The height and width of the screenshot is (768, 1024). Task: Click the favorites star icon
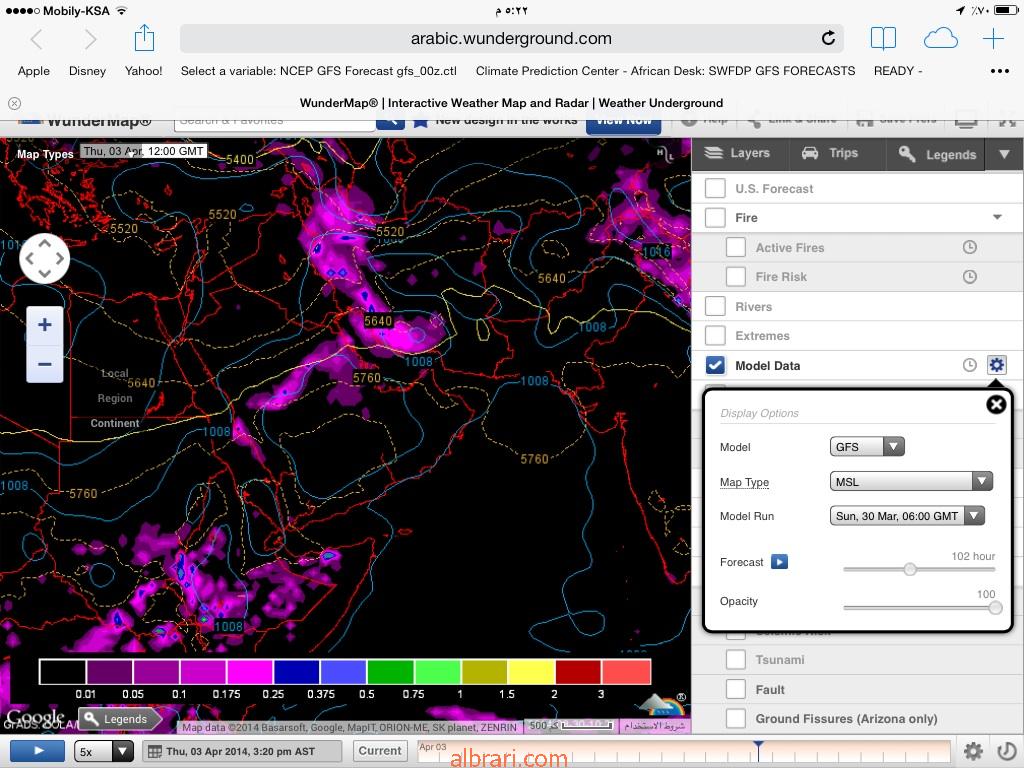(421, 121)
